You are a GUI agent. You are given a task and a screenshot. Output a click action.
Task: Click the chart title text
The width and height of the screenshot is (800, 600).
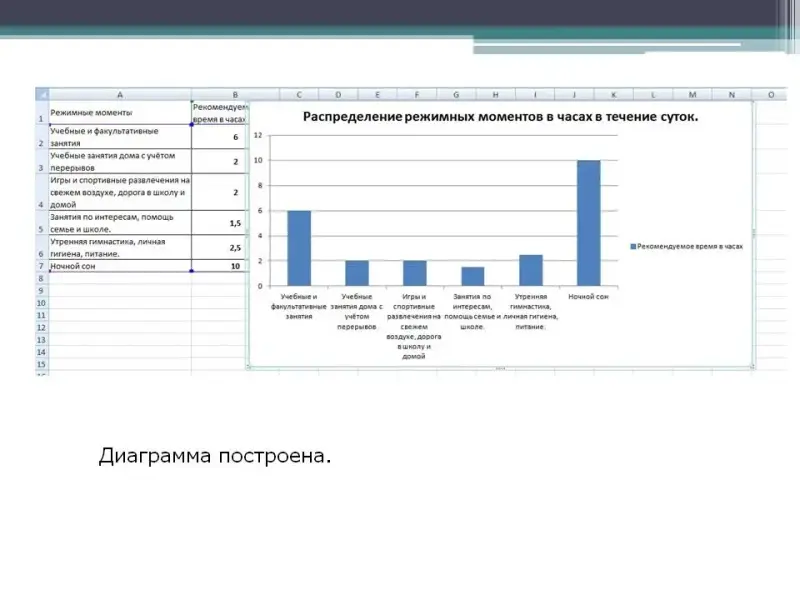click(501, 117)
